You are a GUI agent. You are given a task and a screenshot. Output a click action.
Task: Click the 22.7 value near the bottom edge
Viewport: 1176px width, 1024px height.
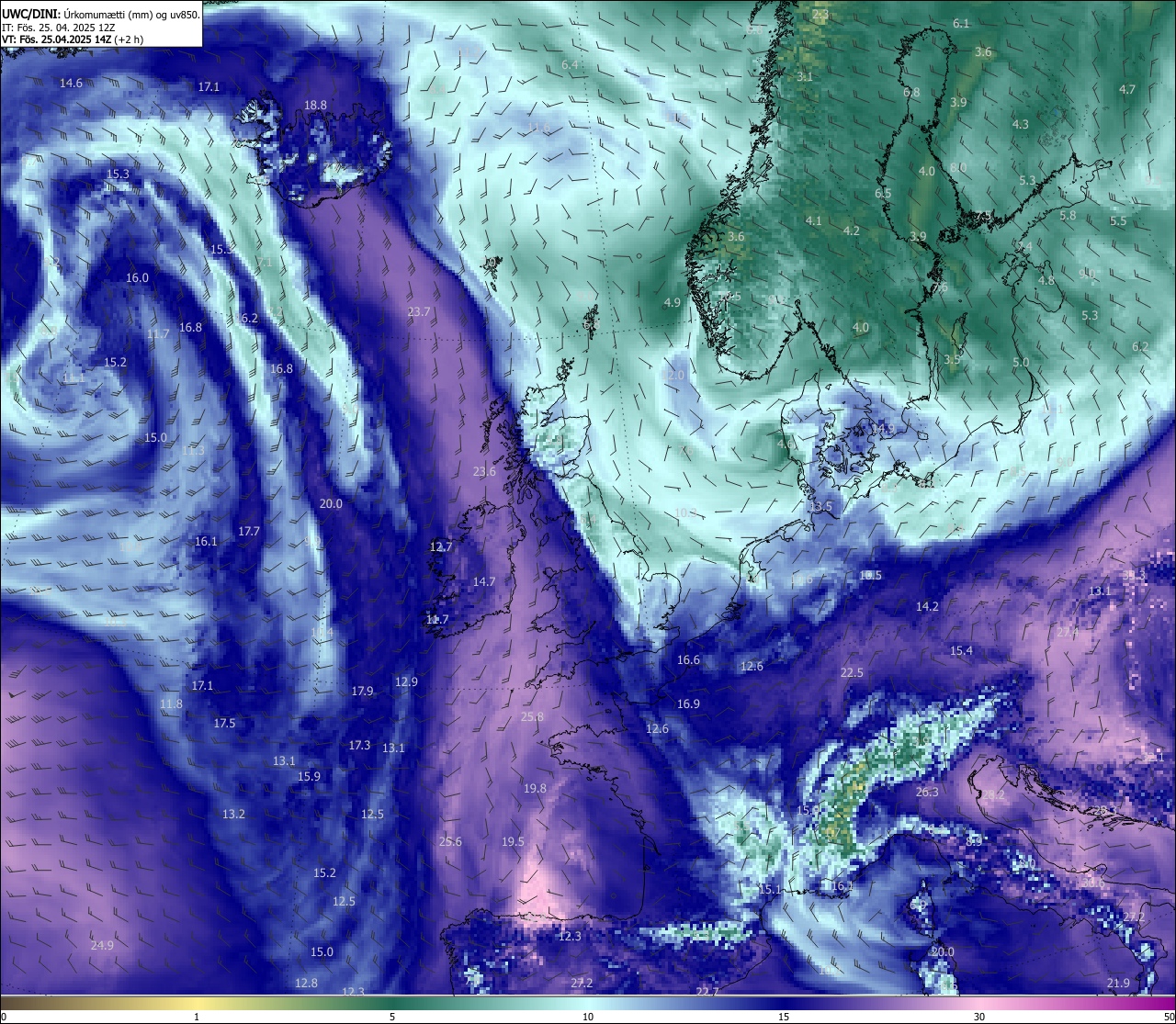click(x=707, y=992)
